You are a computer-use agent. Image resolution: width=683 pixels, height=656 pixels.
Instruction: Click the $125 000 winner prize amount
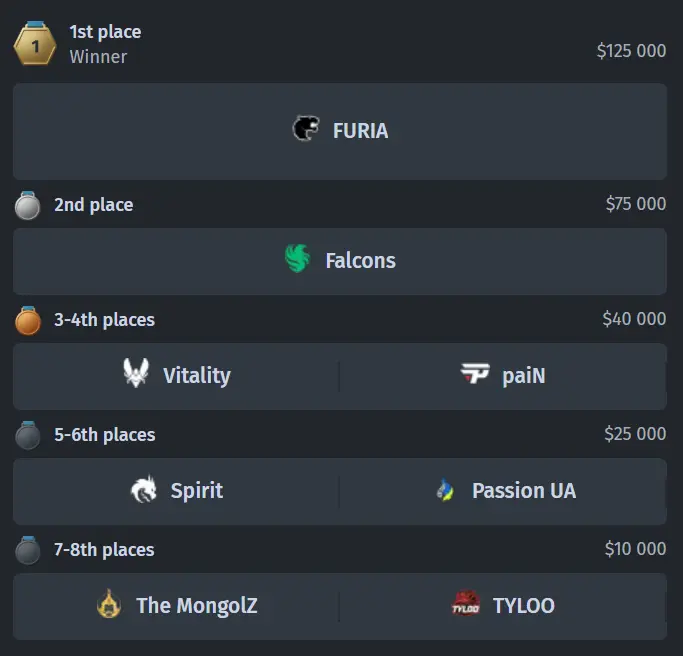pyautogui.click(x=631, y=51)
